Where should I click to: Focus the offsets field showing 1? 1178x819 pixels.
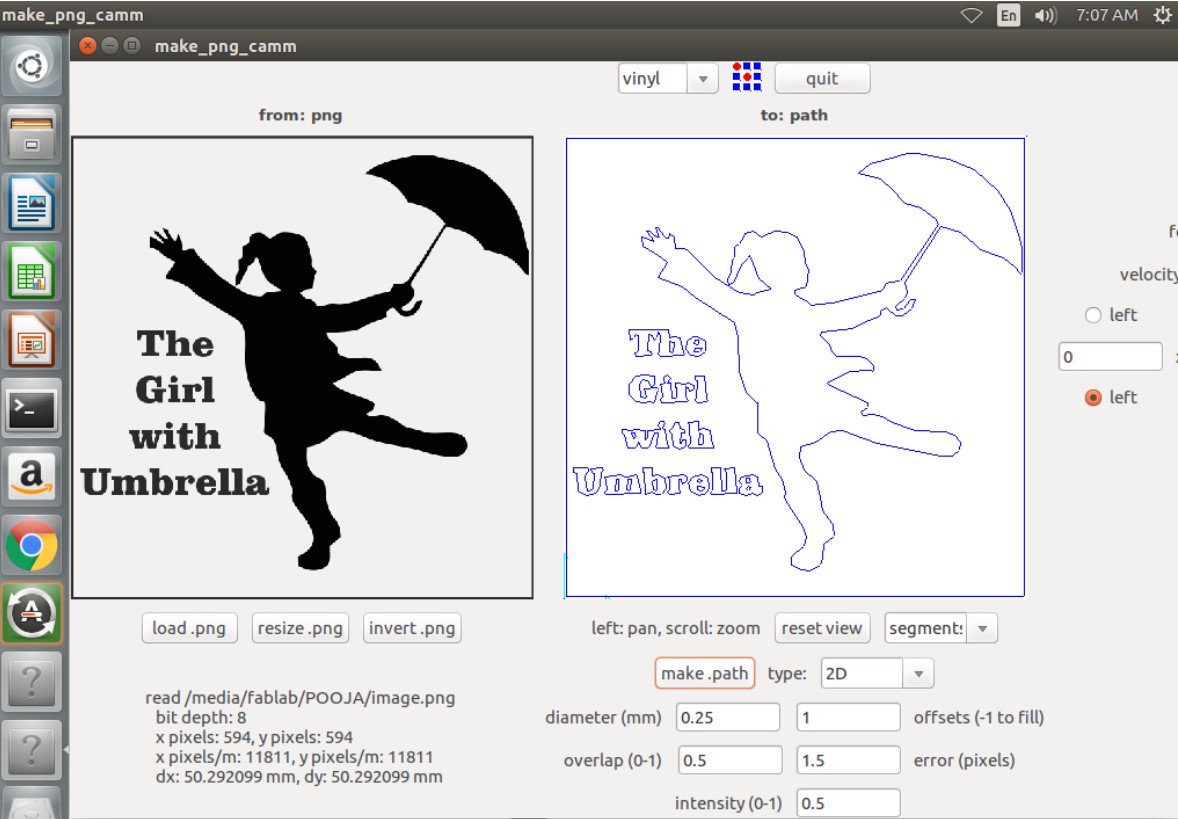[x=848, y=718]
